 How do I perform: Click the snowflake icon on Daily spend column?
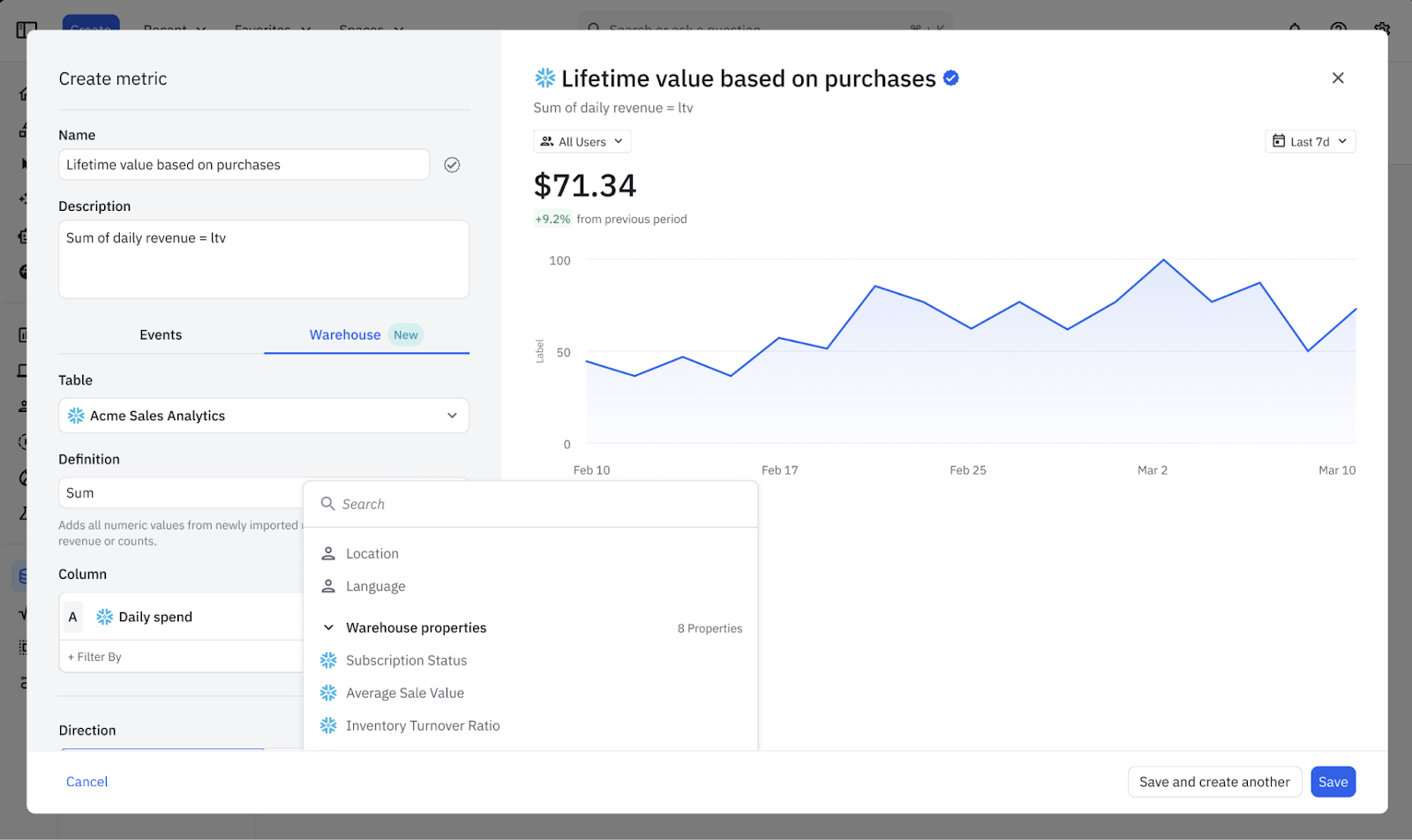coord(105,617)
